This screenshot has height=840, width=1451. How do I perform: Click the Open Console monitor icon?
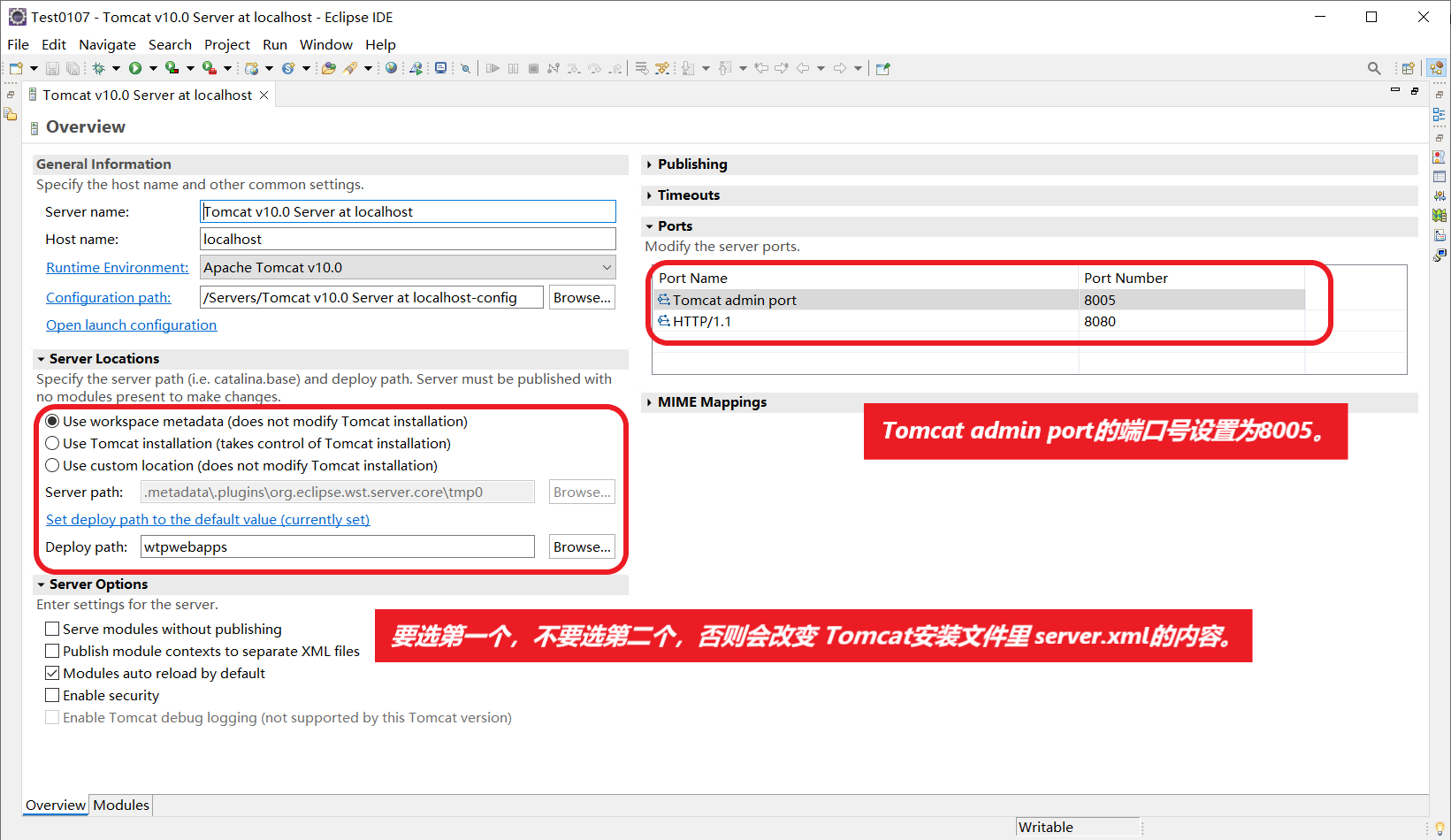click(x=440, y=68)
